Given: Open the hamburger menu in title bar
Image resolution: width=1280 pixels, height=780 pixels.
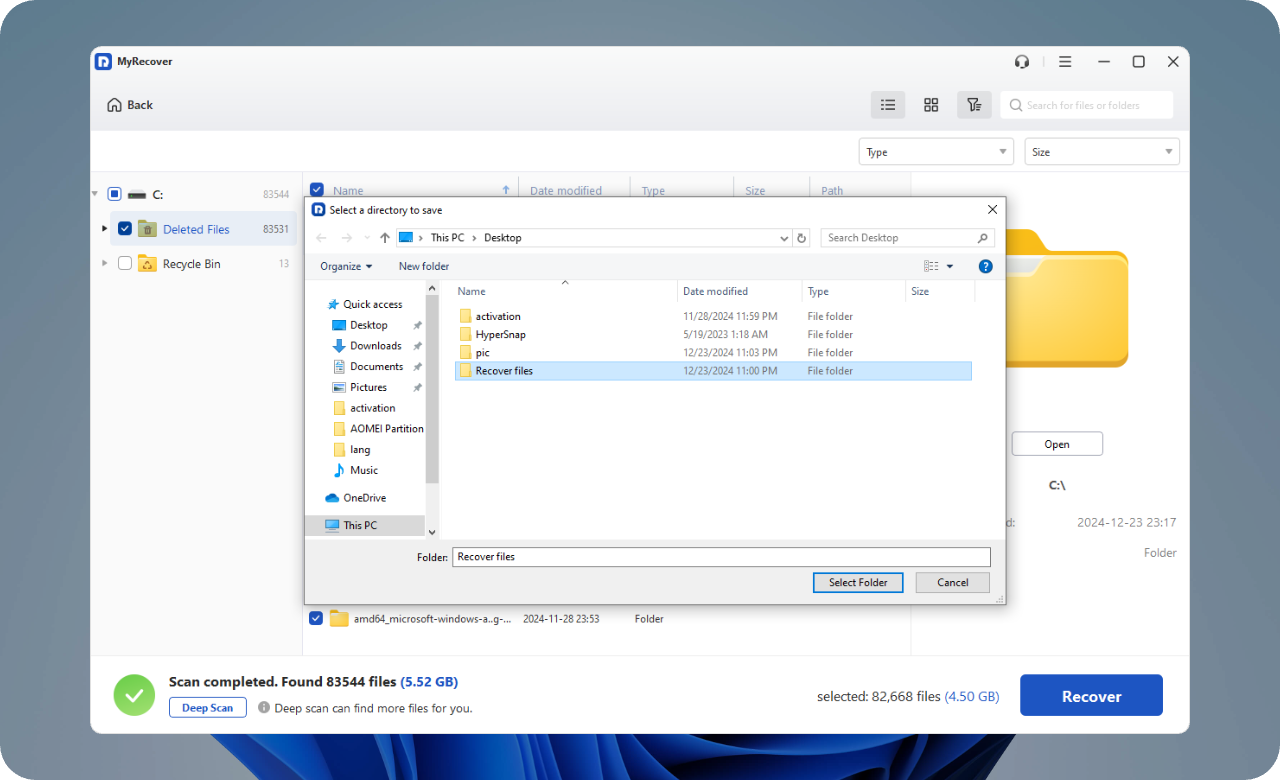Looking at the screenshot, I should click(1065, 62).
